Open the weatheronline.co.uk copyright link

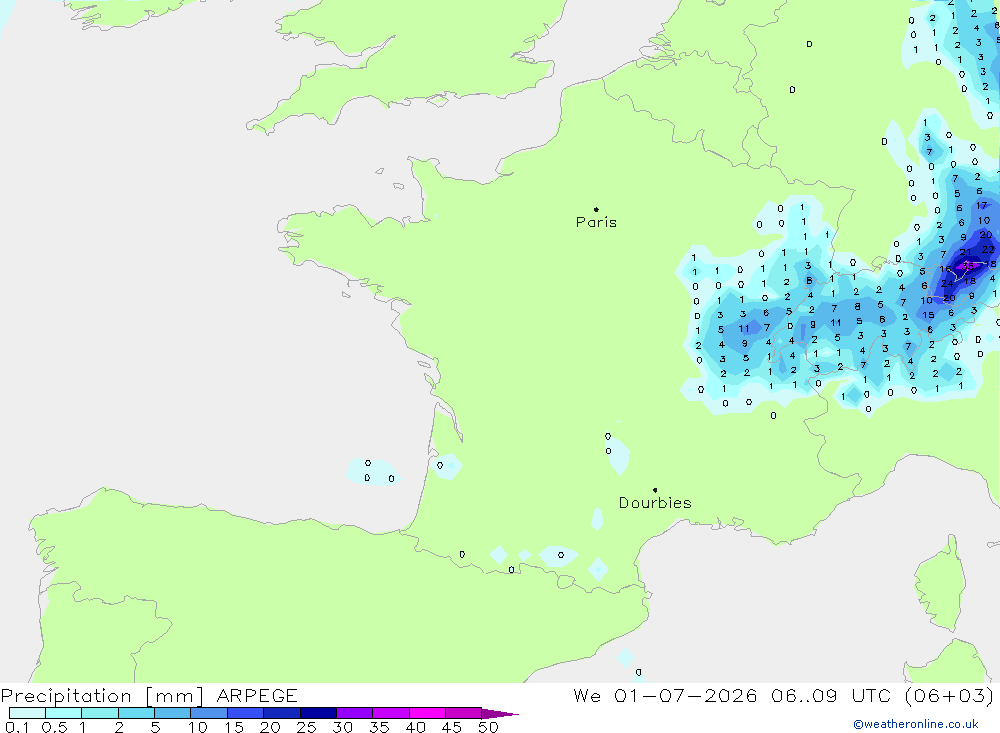tap(916, 724)
